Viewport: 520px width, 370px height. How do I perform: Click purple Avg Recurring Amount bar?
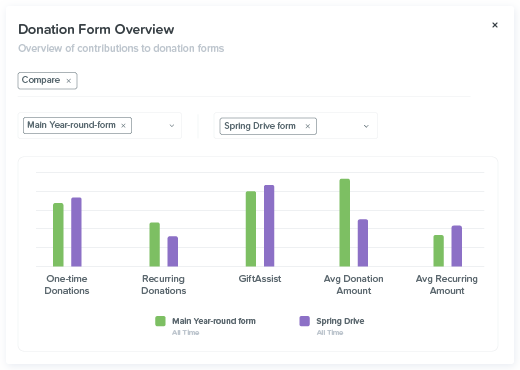457,246
